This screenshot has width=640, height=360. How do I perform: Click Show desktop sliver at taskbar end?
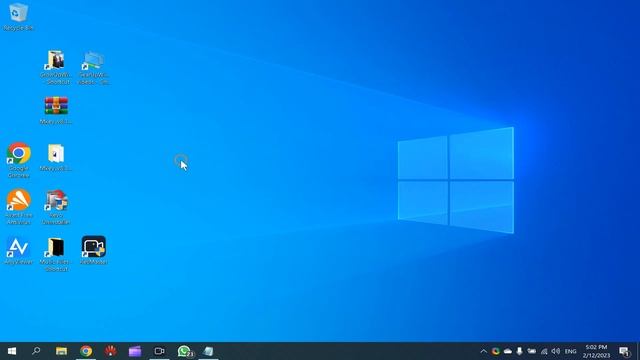[x=638, y=351]
